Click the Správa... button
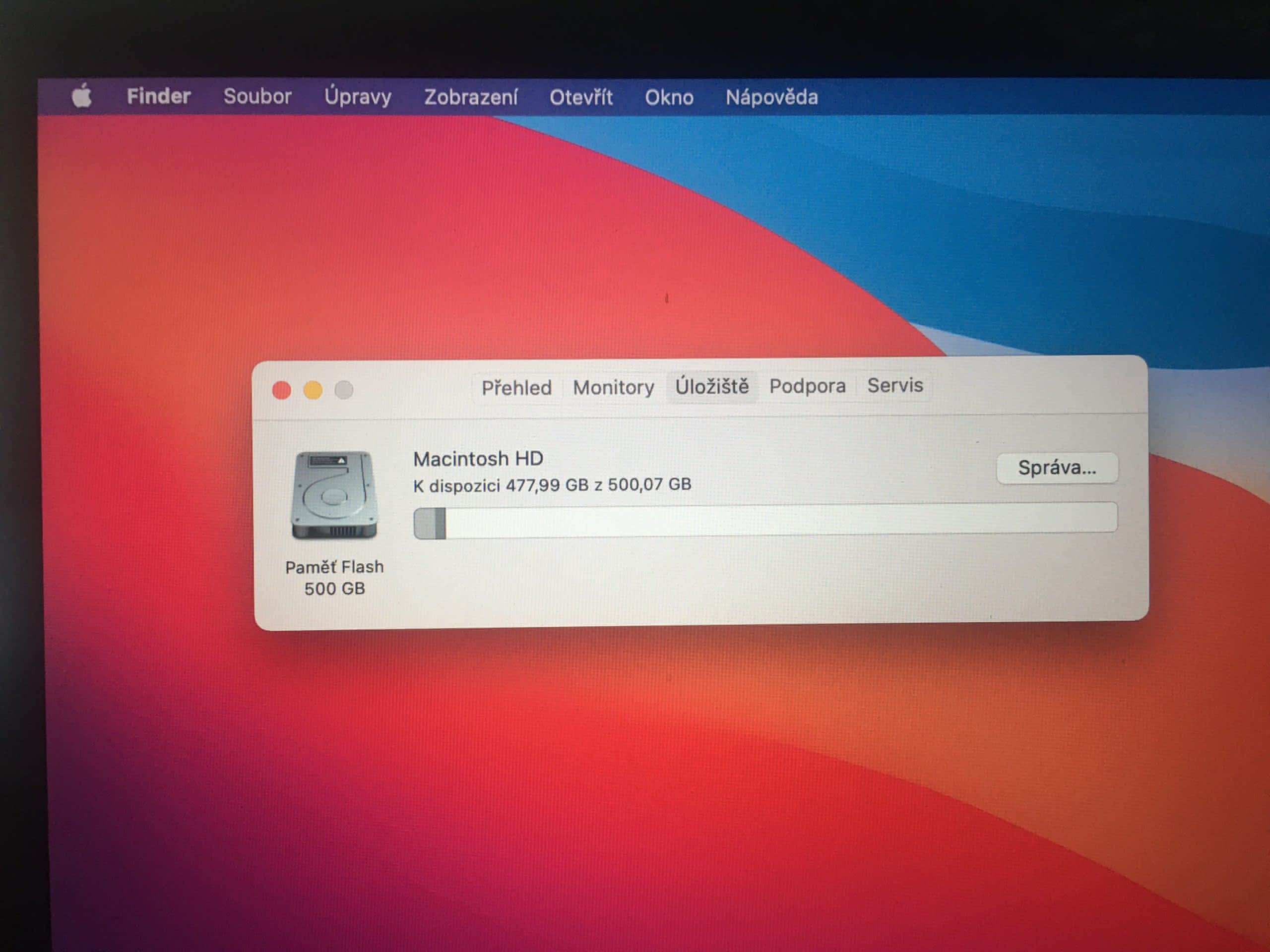The width and height of the screenshot is (1270, 952). (1057, 468)
